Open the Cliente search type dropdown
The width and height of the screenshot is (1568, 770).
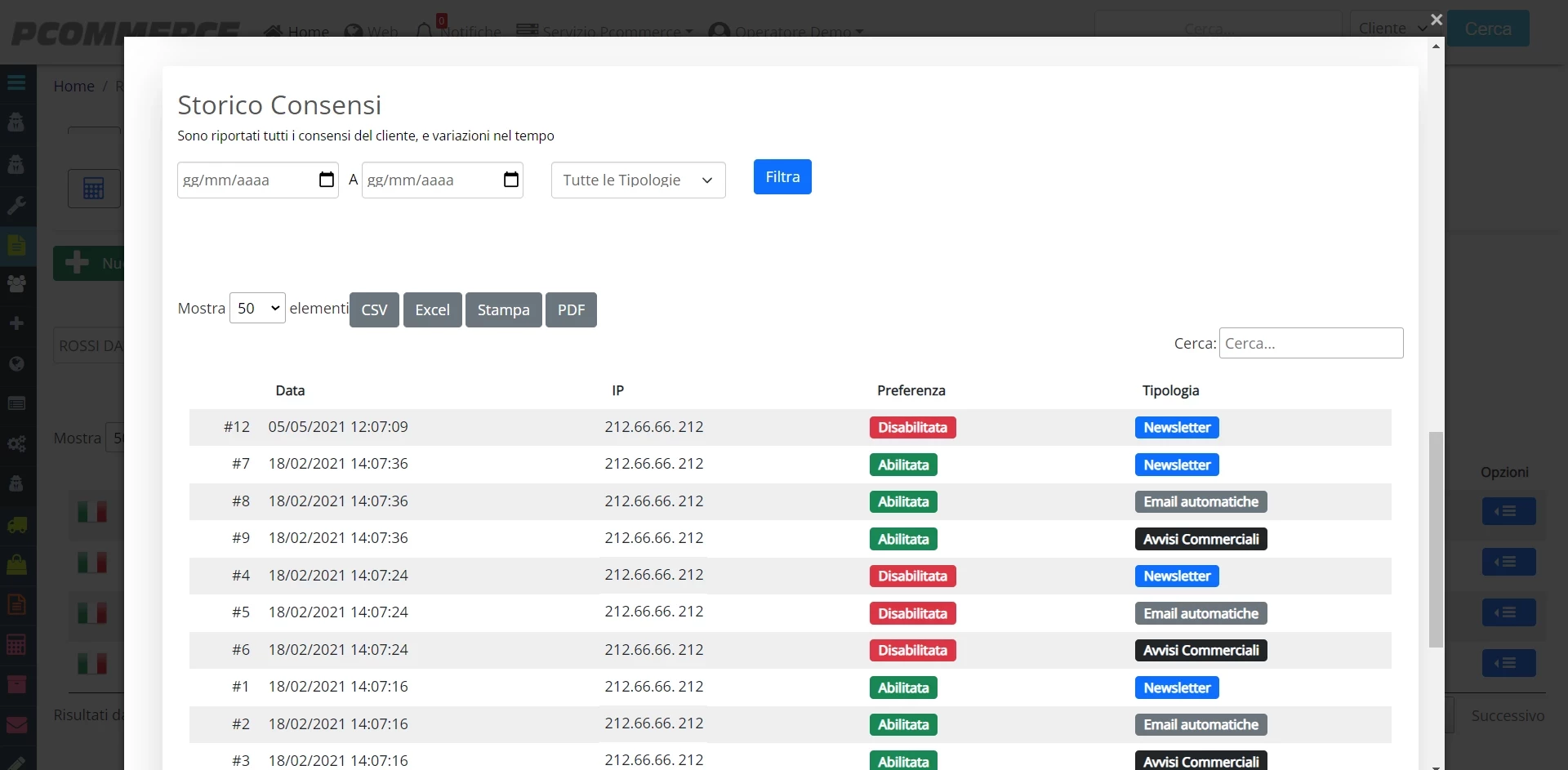[1392, 29]
